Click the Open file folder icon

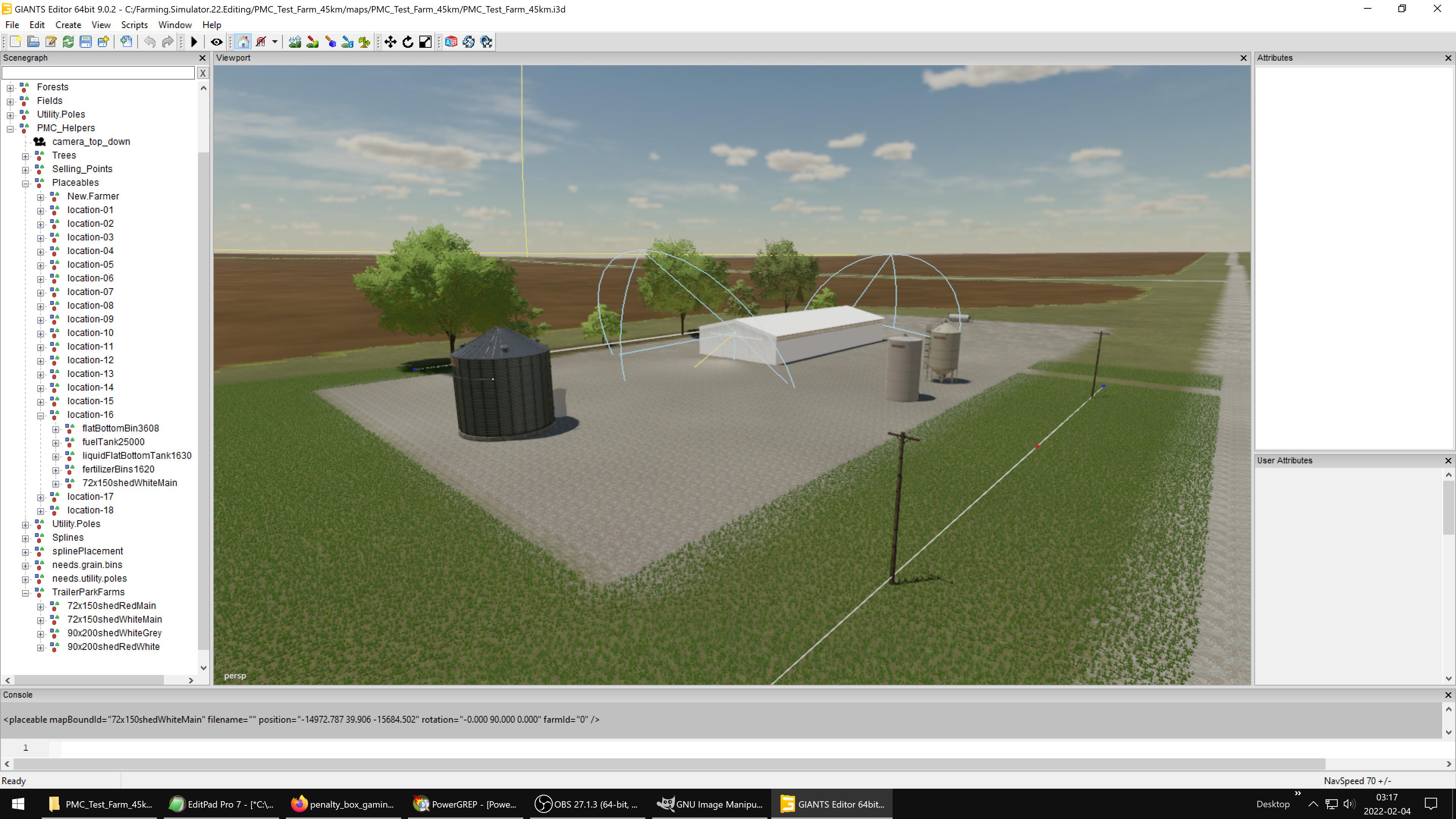pos(33,42)
